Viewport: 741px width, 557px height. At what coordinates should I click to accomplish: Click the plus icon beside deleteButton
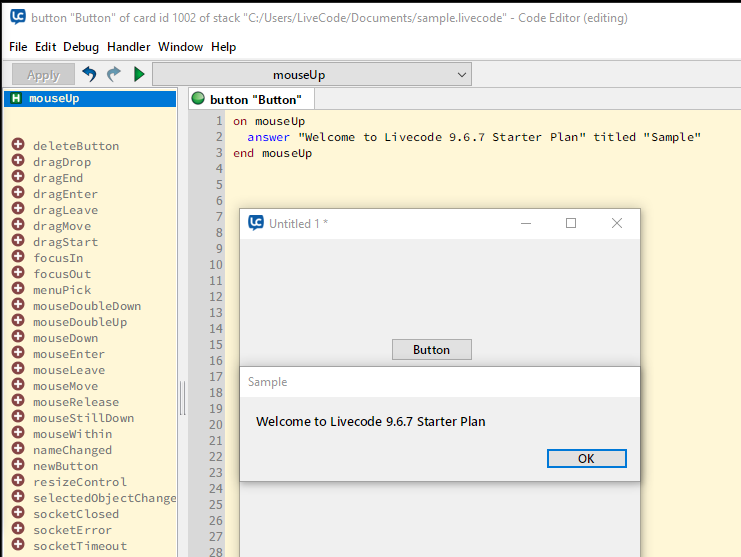click(18, 146)
